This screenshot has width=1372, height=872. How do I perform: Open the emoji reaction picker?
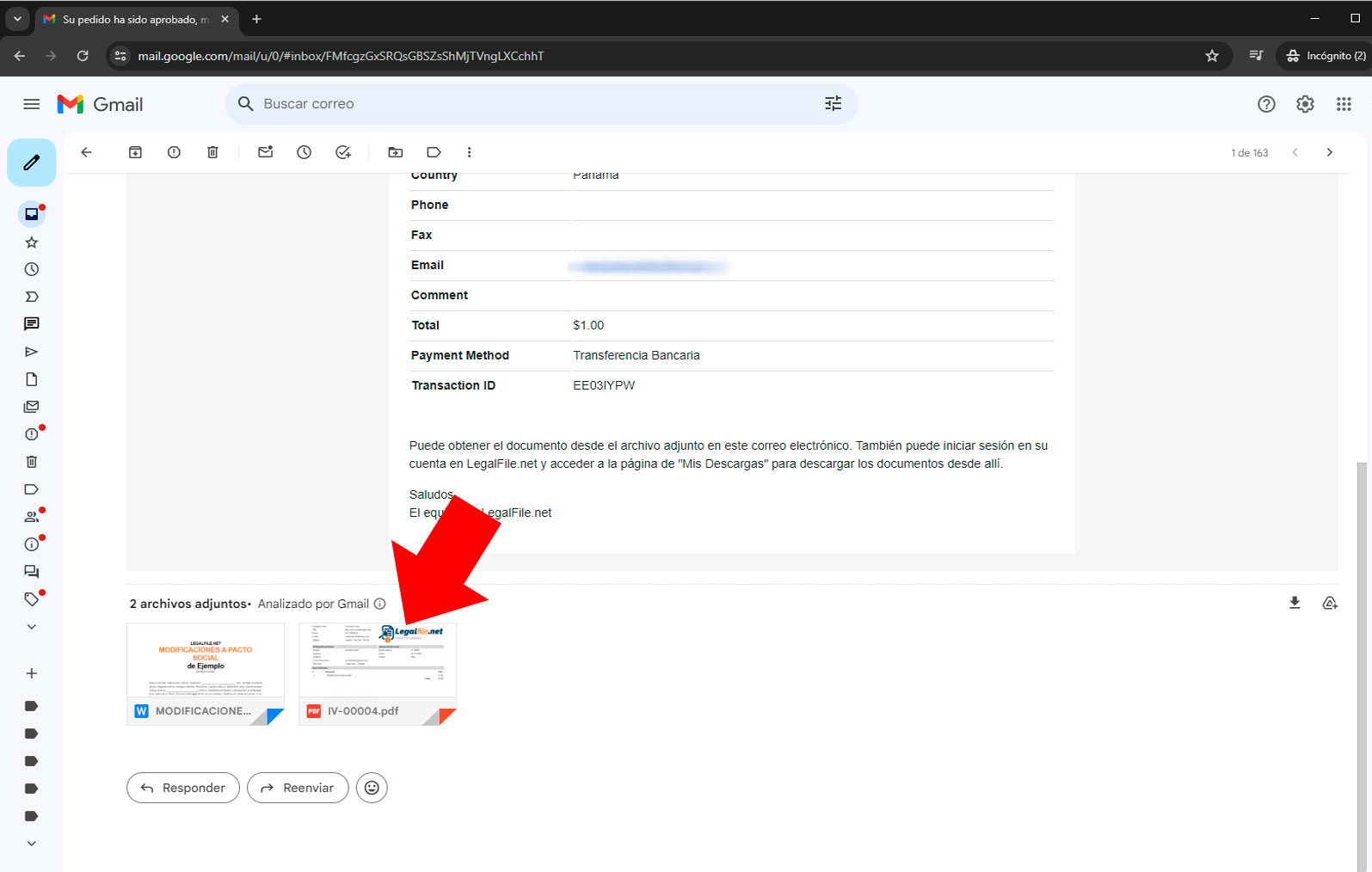pos(372,788)
